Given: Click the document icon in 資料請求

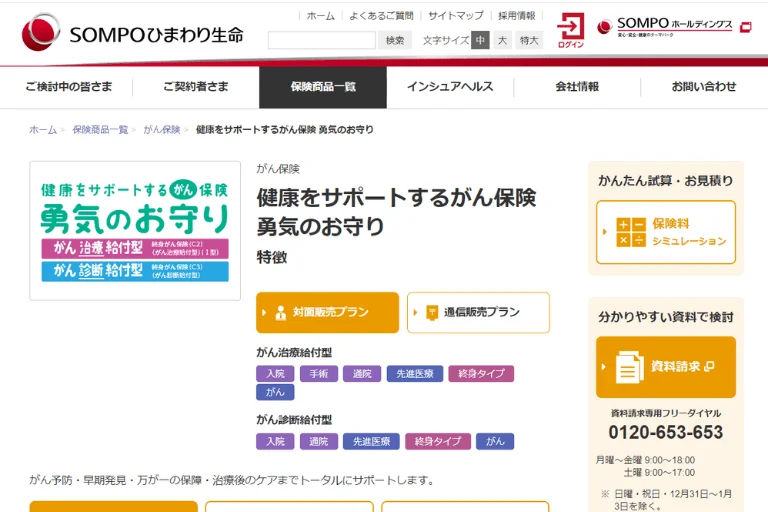Looking at the screenshot, I should click(x=629, y=367).
